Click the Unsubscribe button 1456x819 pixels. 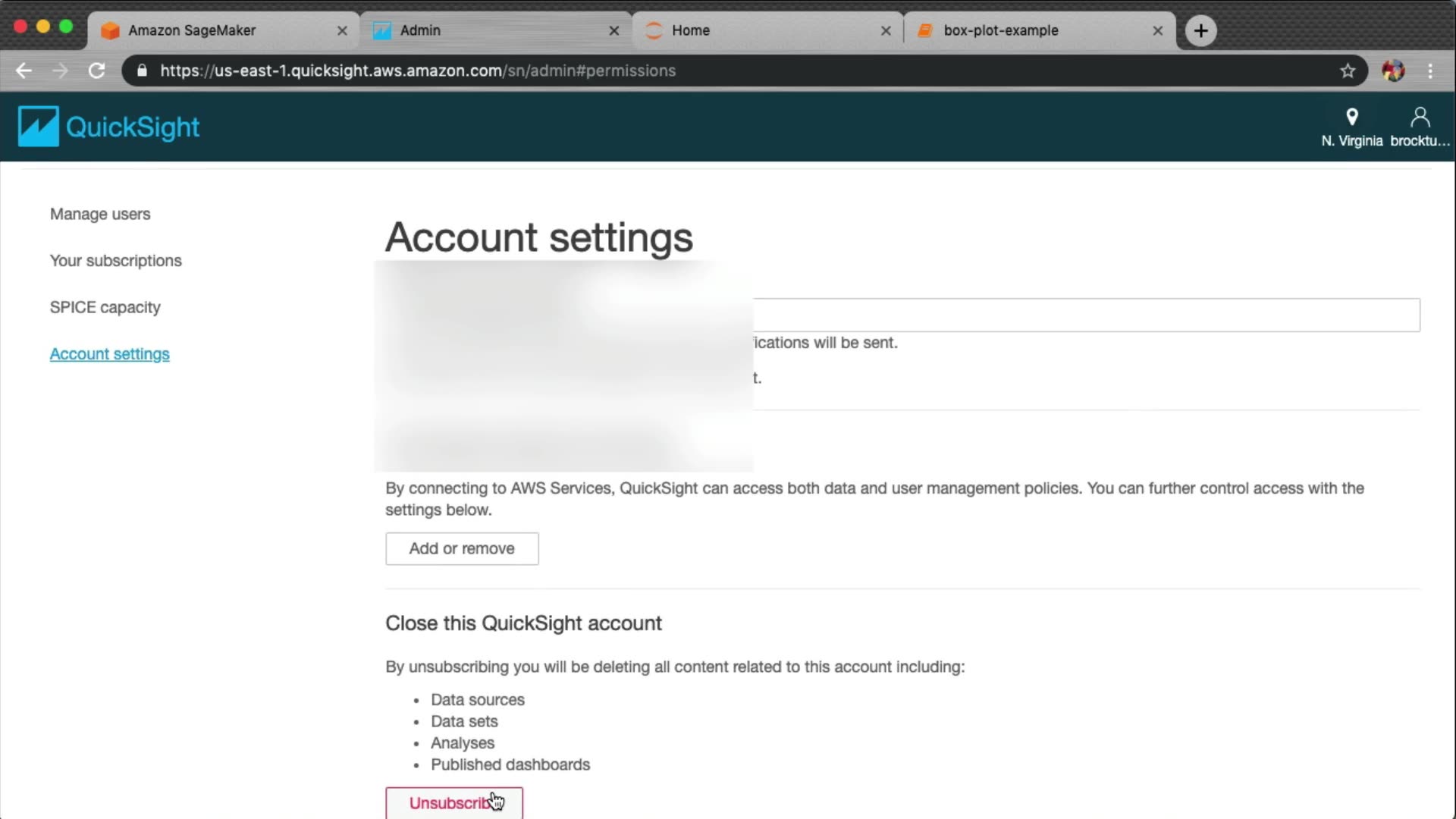453,803
